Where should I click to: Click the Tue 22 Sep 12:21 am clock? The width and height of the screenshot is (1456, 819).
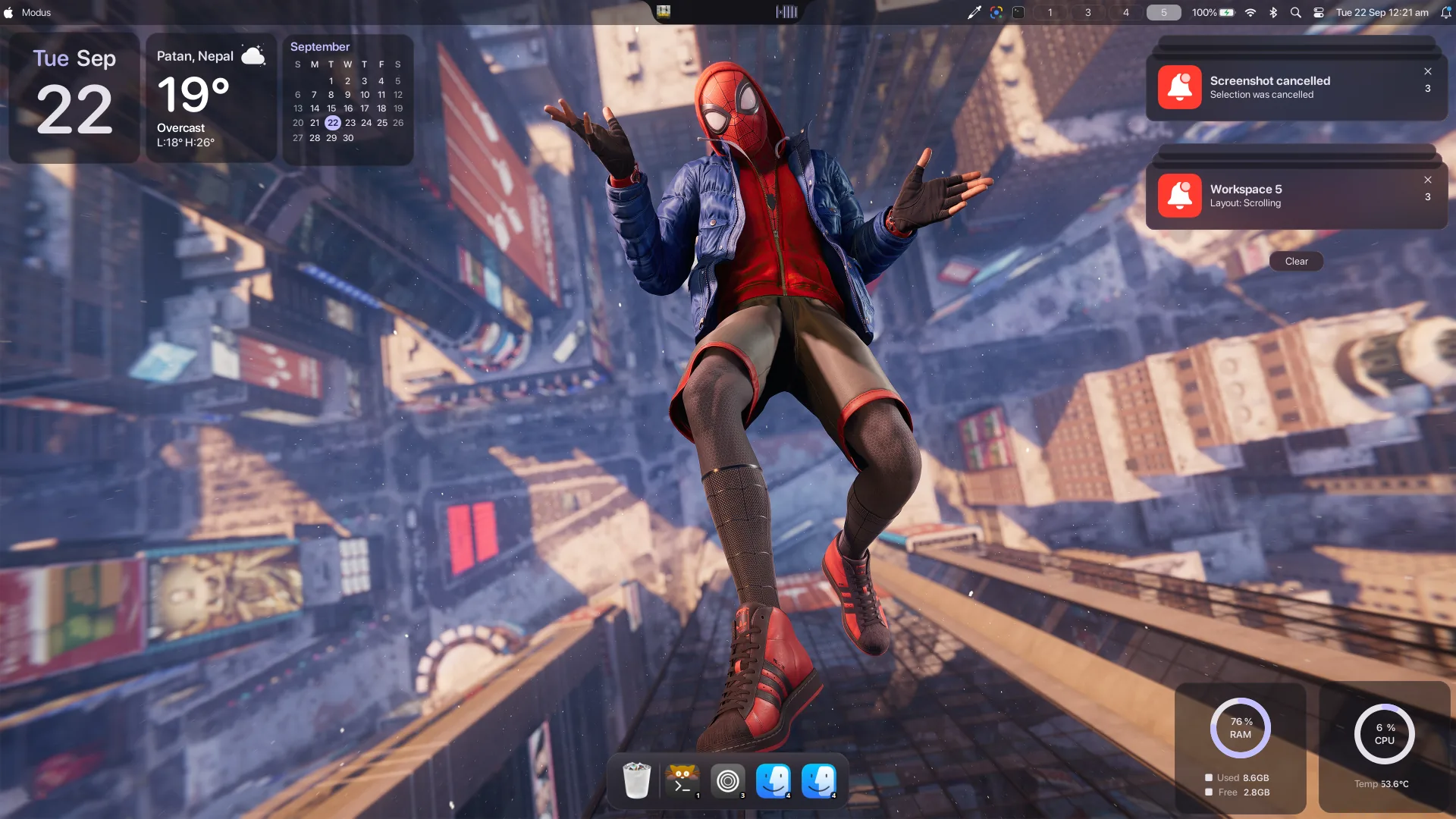[1382, 12]
